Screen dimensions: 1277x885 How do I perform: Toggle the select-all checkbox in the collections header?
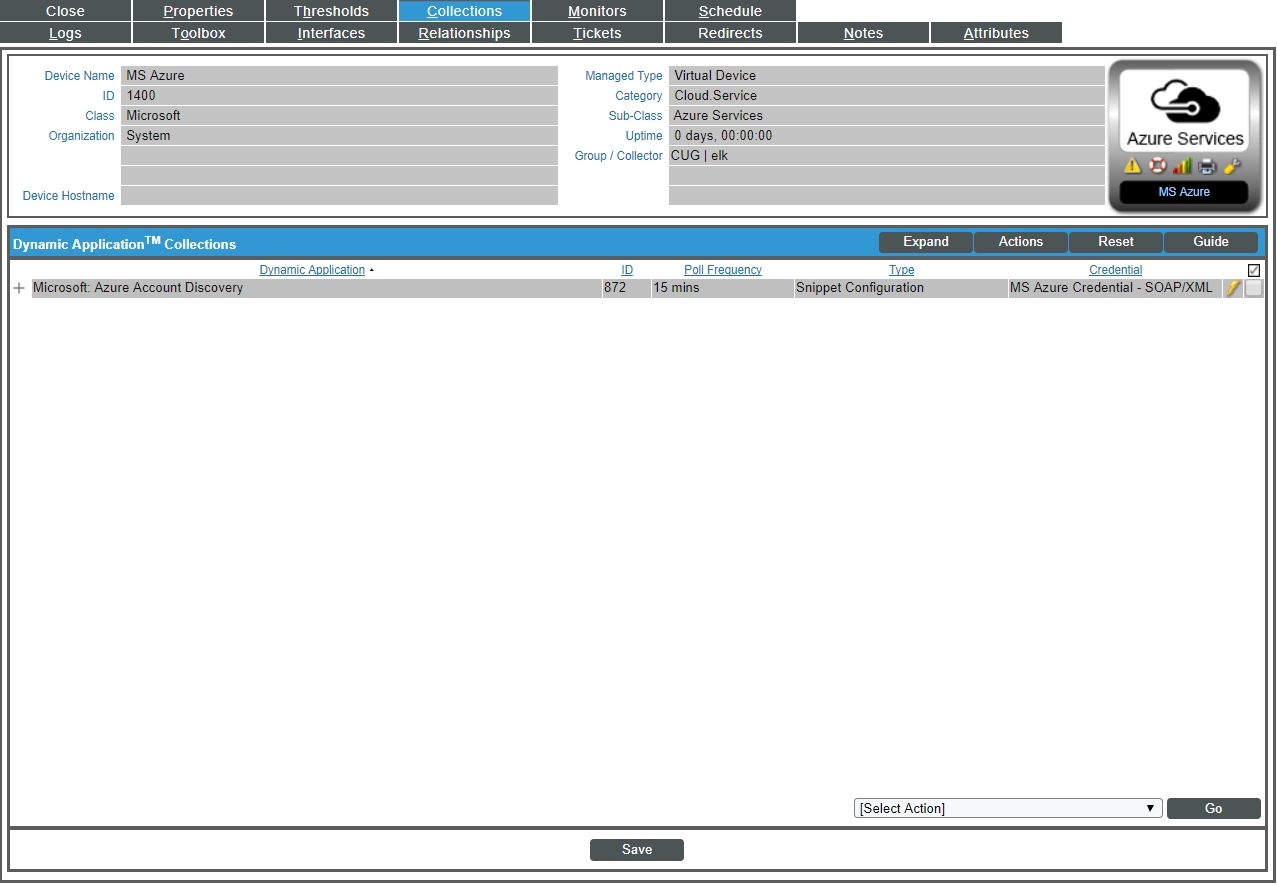(x=1253, y=269)
